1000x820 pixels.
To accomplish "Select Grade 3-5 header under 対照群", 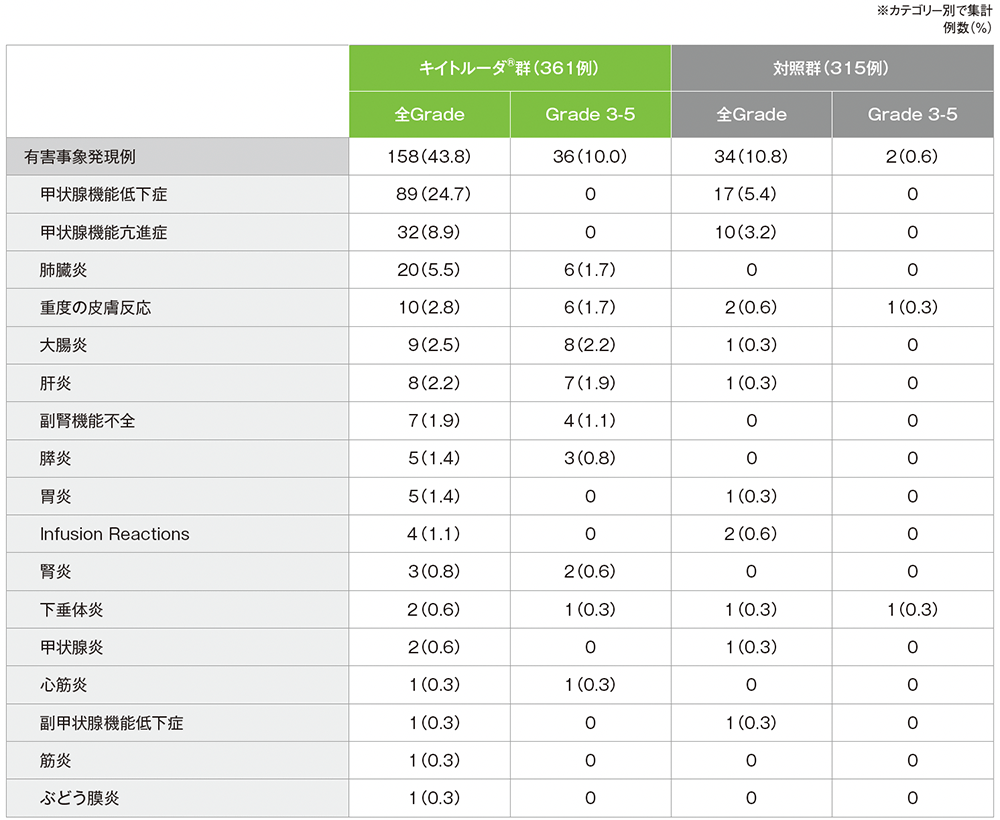I will (x=912, y=114).
